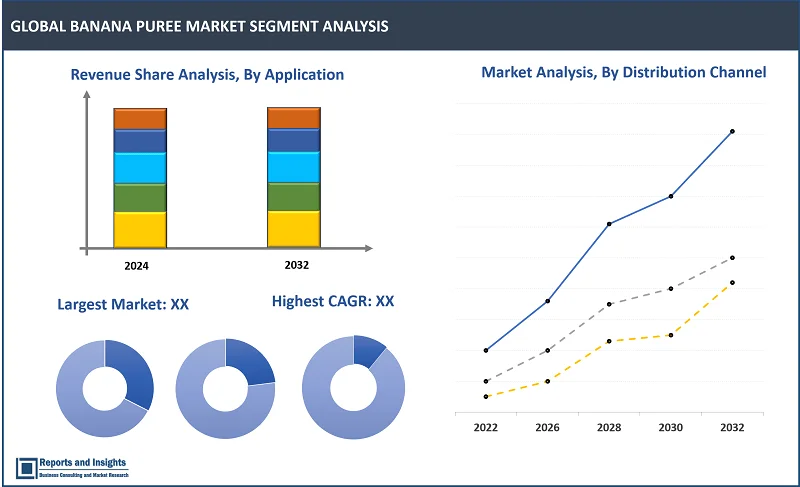The image size is (800, 487).
Task: Click the 'Largest Market: XX' label
Action: click(x=123, y=304)
